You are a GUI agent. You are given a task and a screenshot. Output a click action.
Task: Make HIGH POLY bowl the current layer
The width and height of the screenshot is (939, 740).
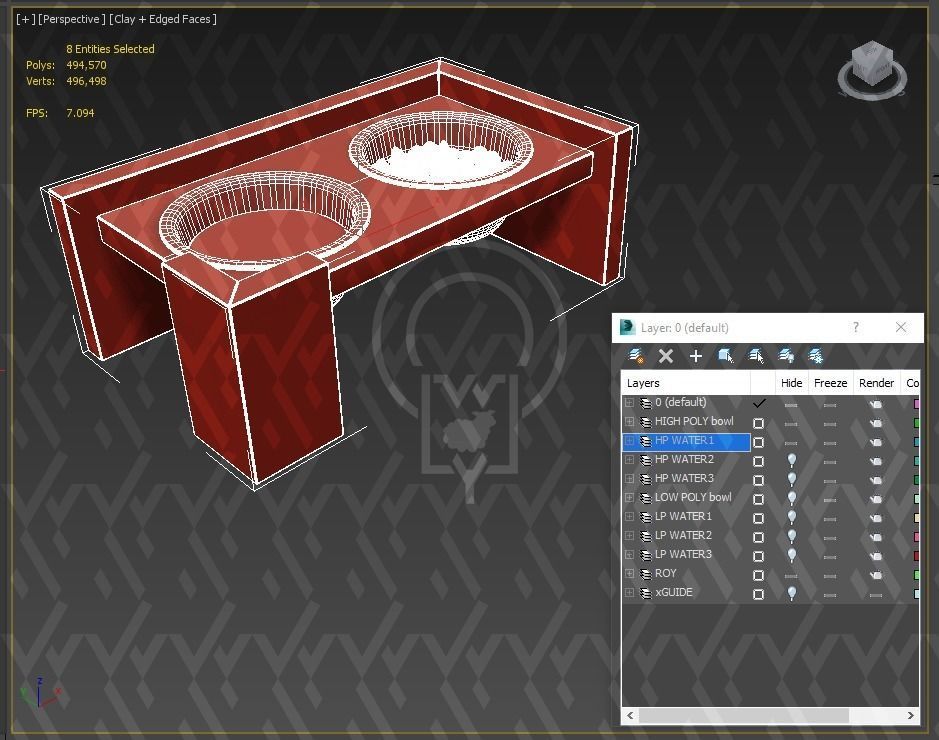758,423
